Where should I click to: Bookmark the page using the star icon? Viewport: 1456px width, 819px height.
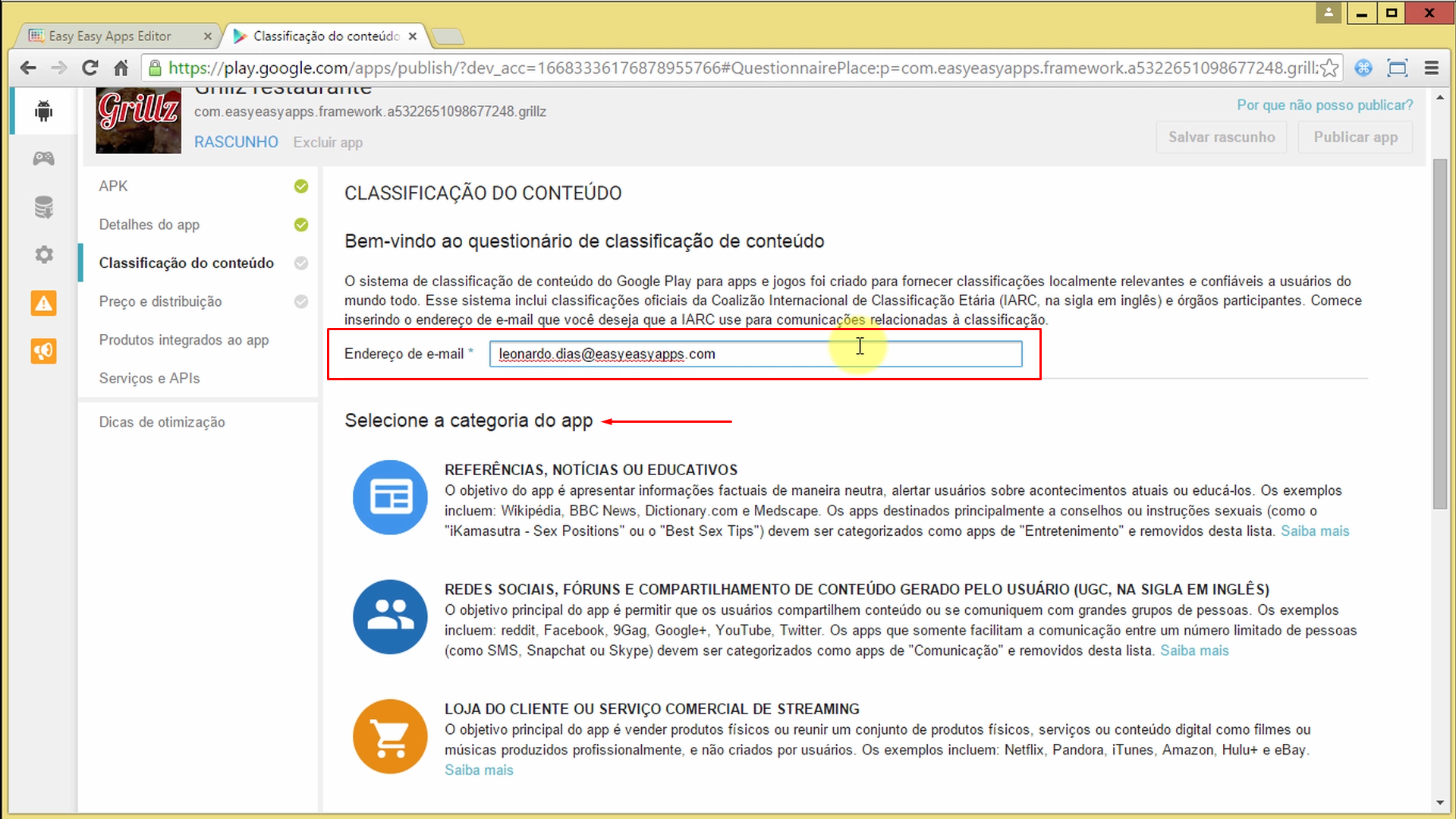click(1329, 68)
